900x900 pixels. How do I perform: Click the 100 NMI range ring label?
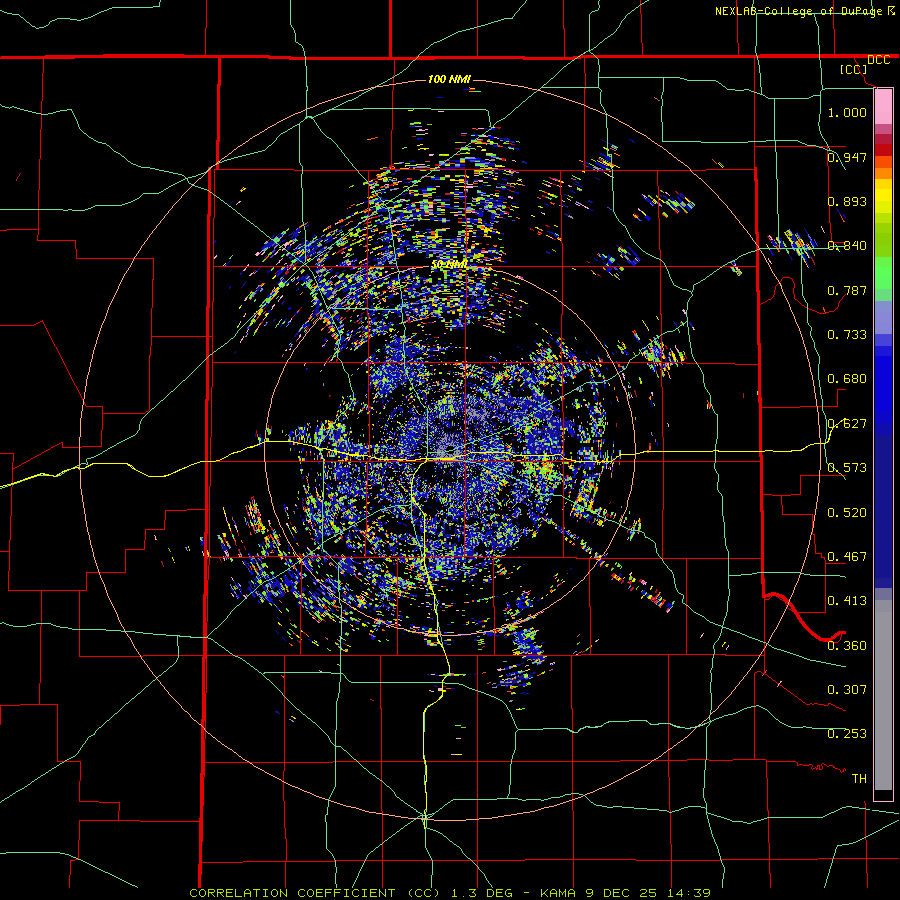[449, 79]
